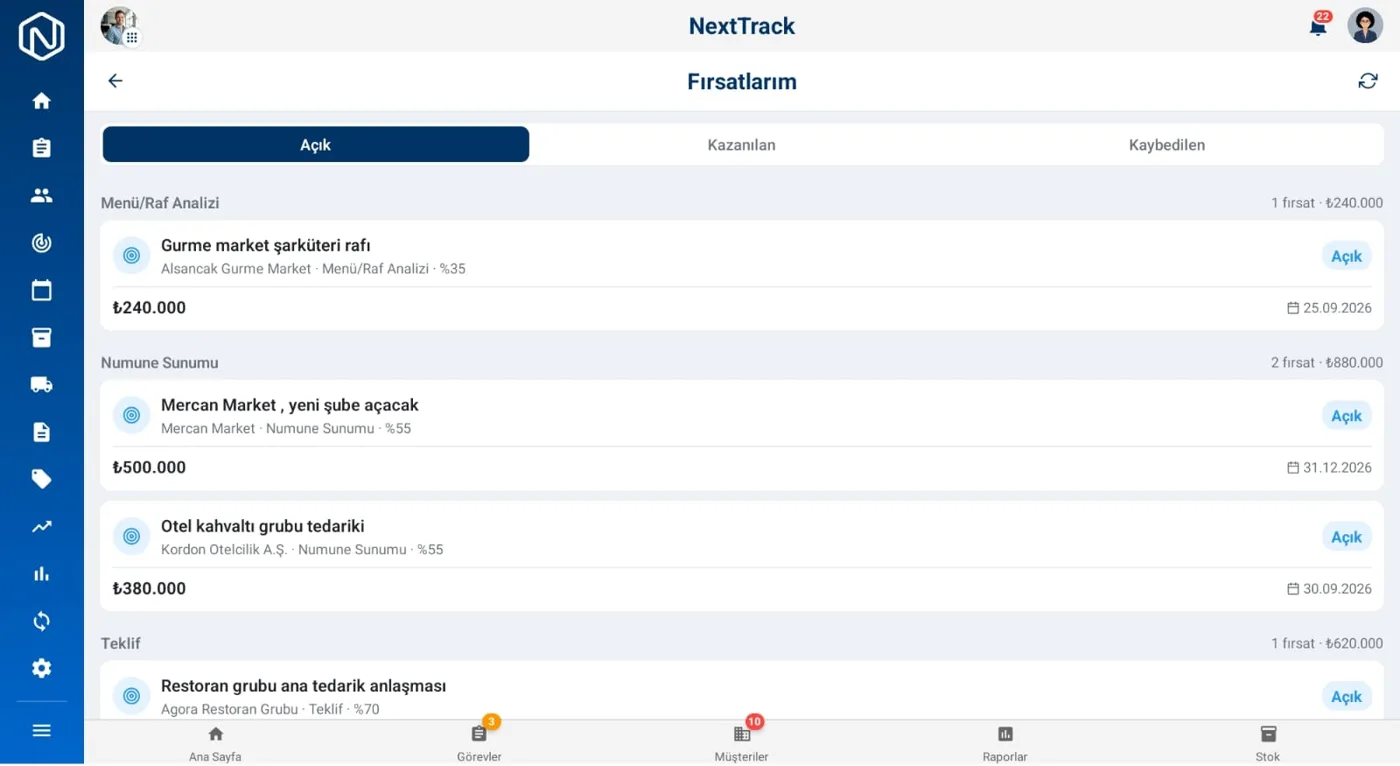Open the document icon in the sidebar
This screenshot has width=1400, height=766.
pyautogui.click(x=41, y=432)
